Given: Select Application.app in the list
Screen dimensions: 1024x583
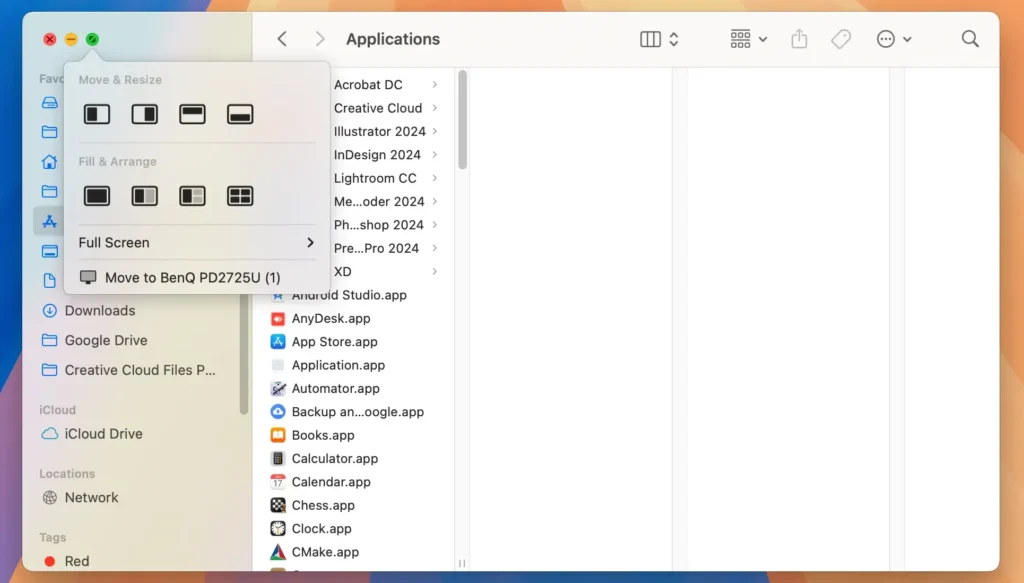Looking at the screenshot, I should (x=338, y=365).
